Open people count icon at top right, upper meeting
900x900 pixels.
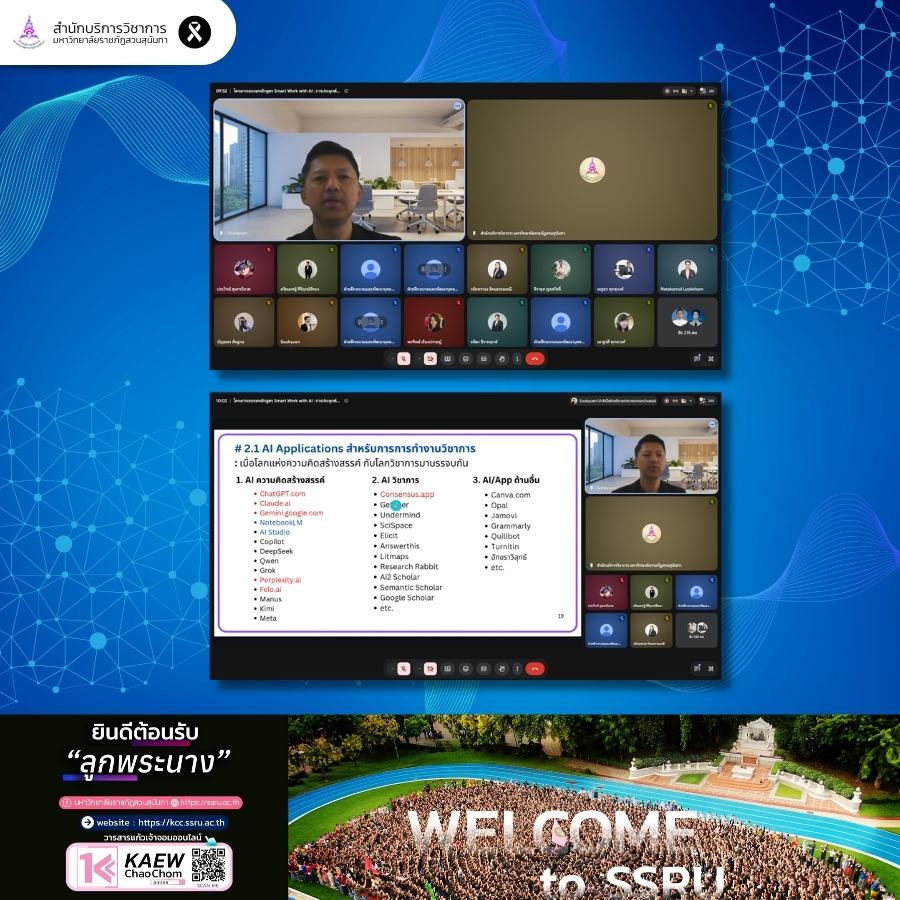[x=708, y=91]
